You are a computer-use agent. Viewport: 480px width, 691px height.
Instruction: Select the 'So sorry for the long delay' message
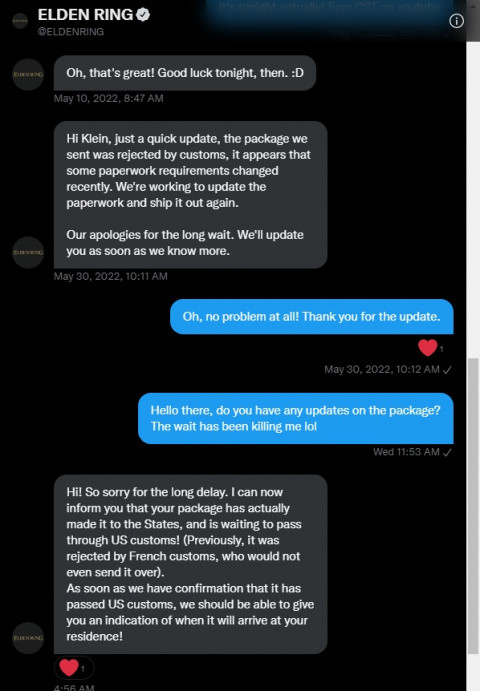[190, 564]
